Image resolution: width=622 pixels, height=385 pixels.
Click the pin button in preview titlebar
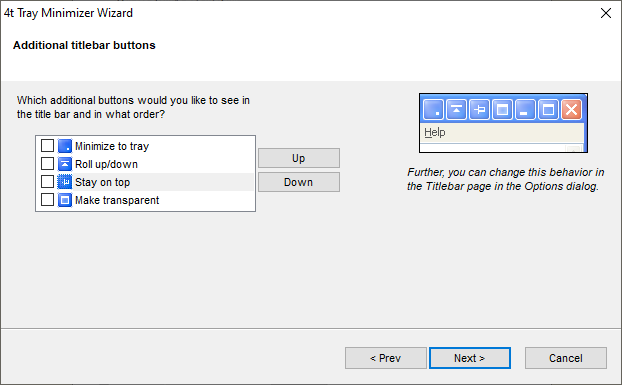pyautogui.click(x=479, y=109)
